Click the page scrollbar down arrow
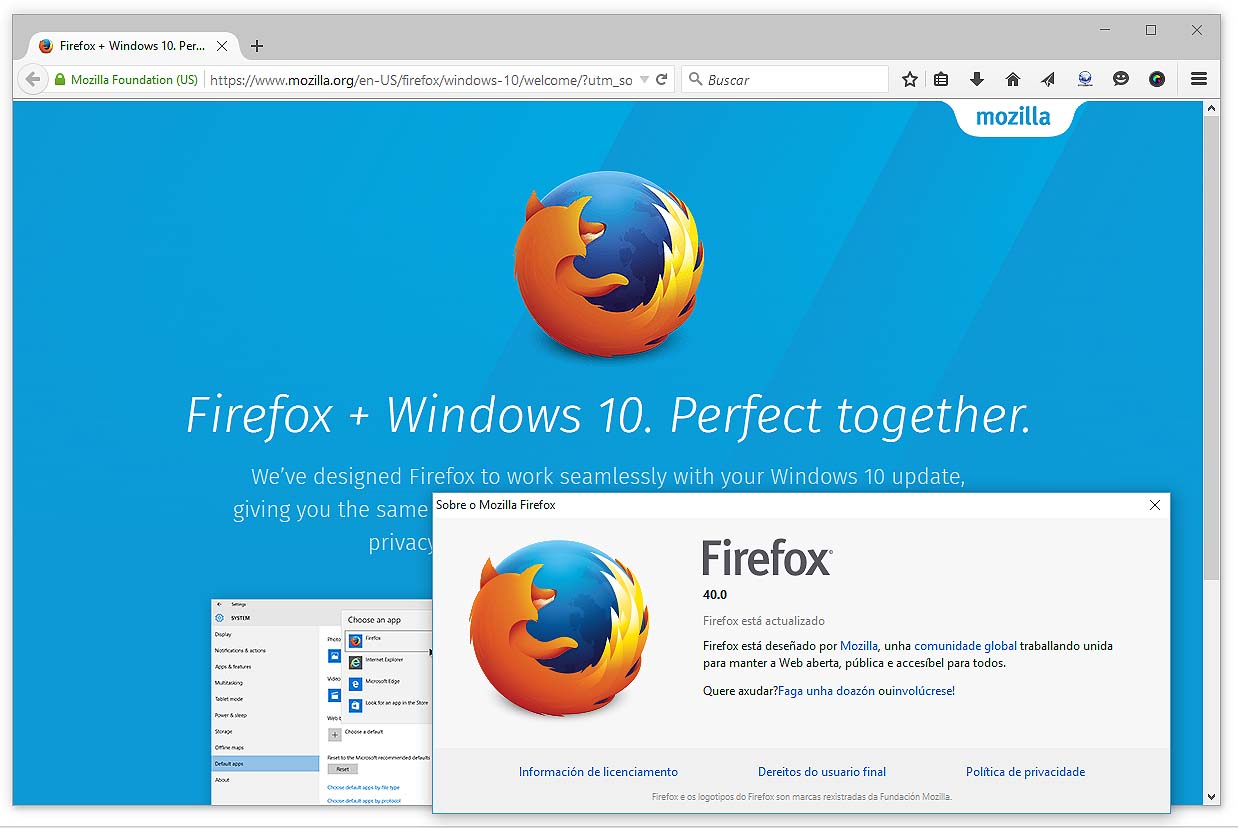 pos(1212,797)
